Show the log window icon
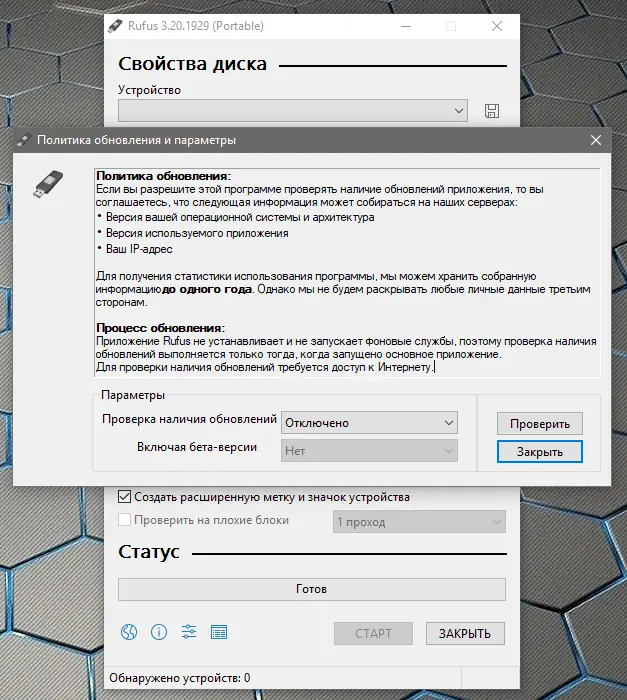This screenshot has height=700, width=627. click(219, 632)
